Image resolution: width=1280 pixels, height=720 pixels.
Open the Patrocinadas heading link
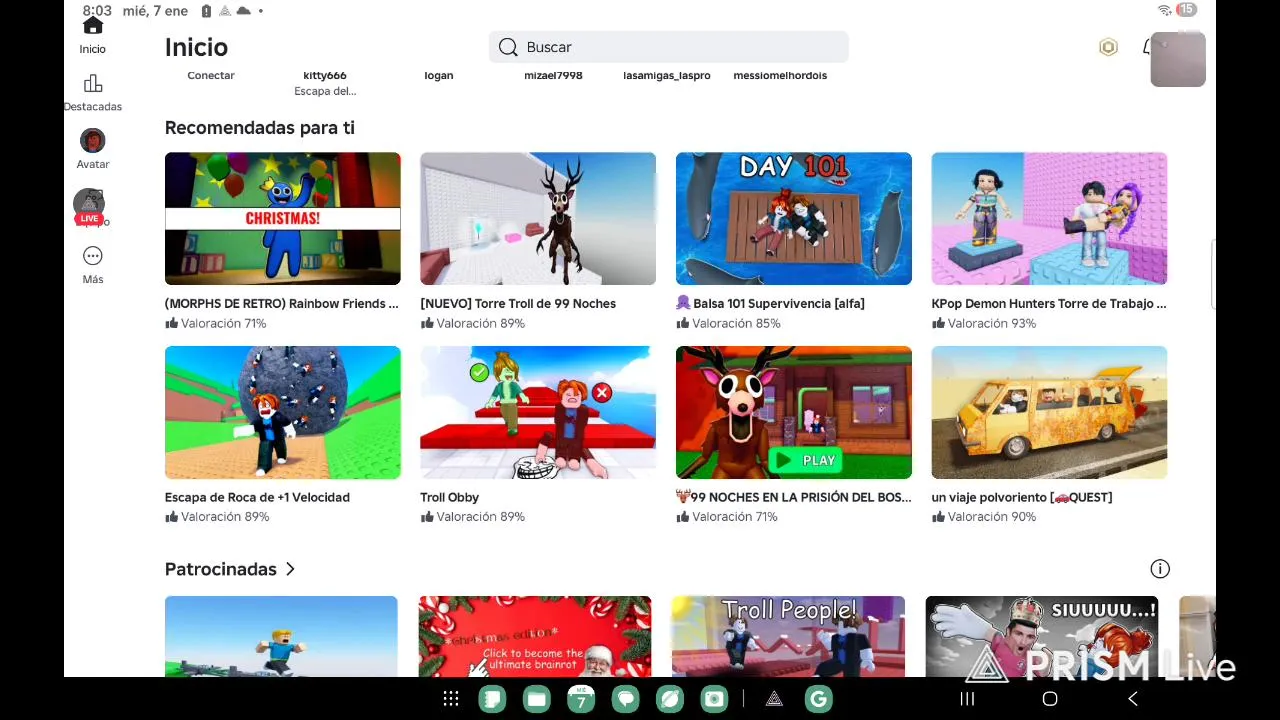click(x=221, y=569)
